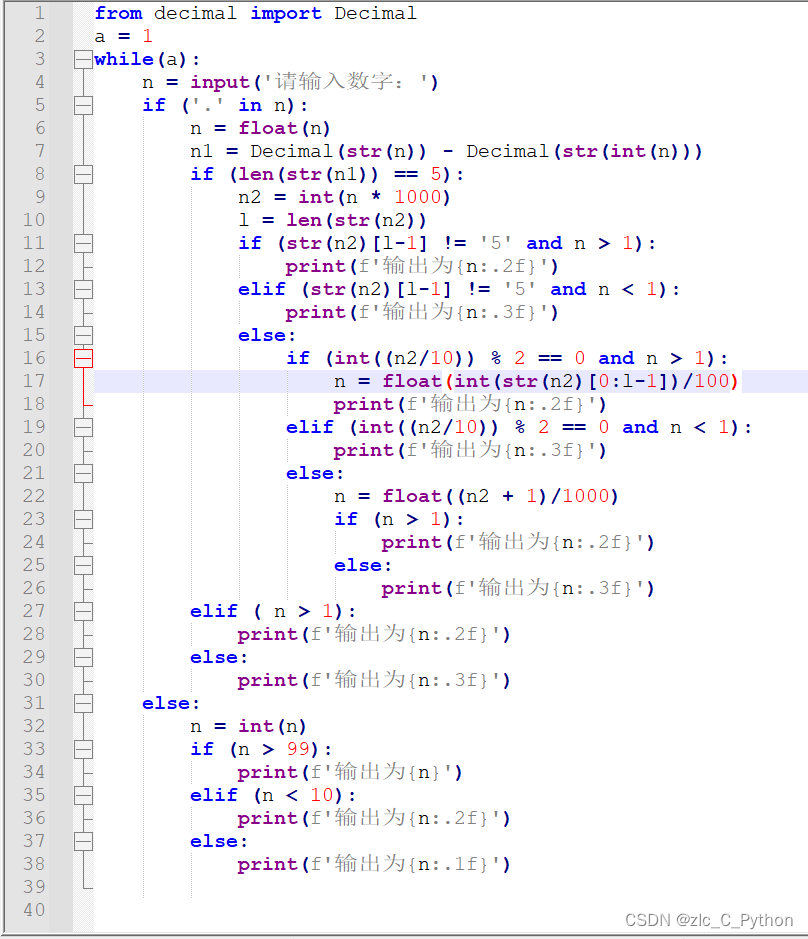Click 'if (n > 99):' condition

(x=261, y=749)
